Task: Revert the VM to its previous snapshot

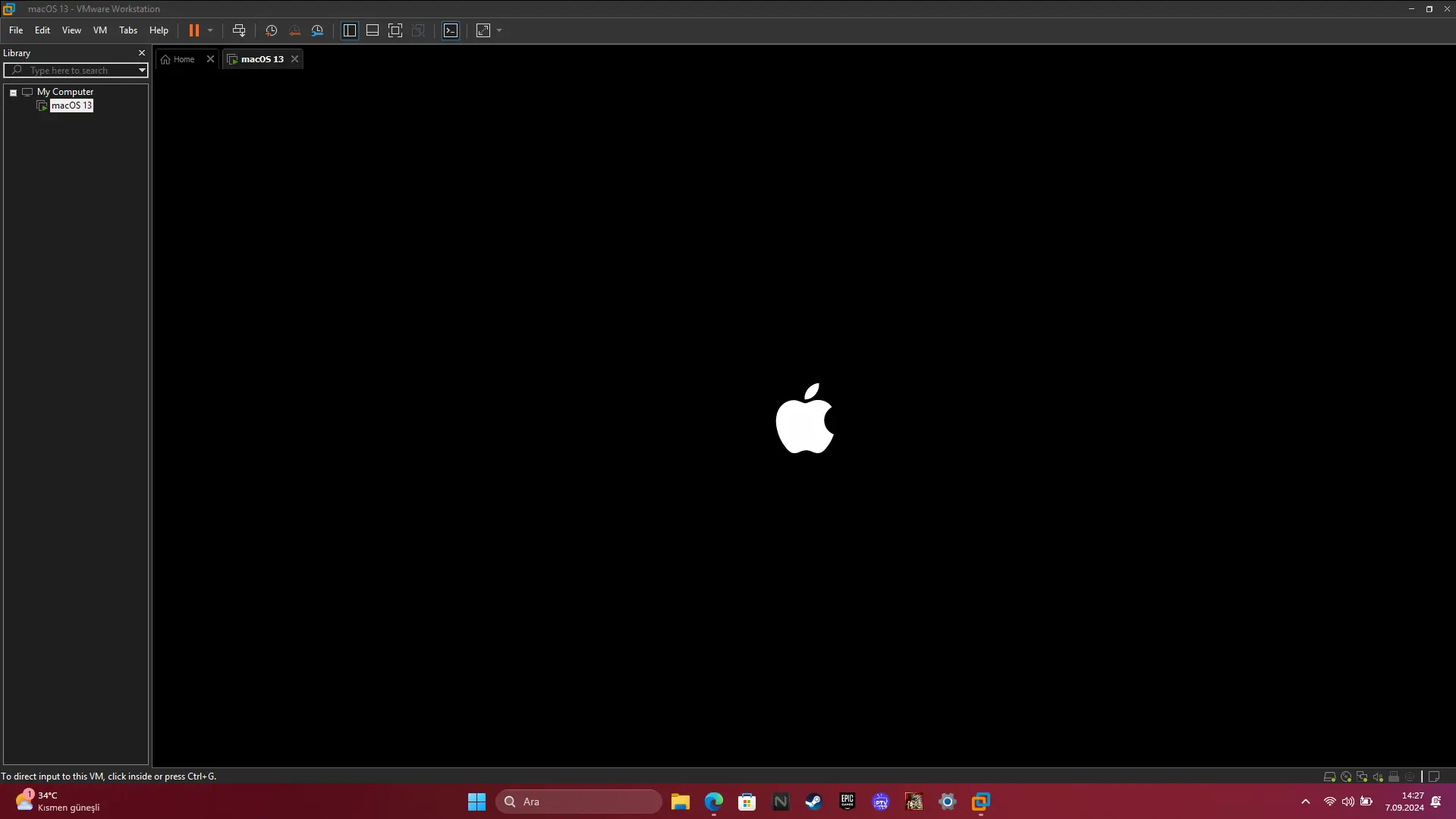Action: tap(294, 30)
